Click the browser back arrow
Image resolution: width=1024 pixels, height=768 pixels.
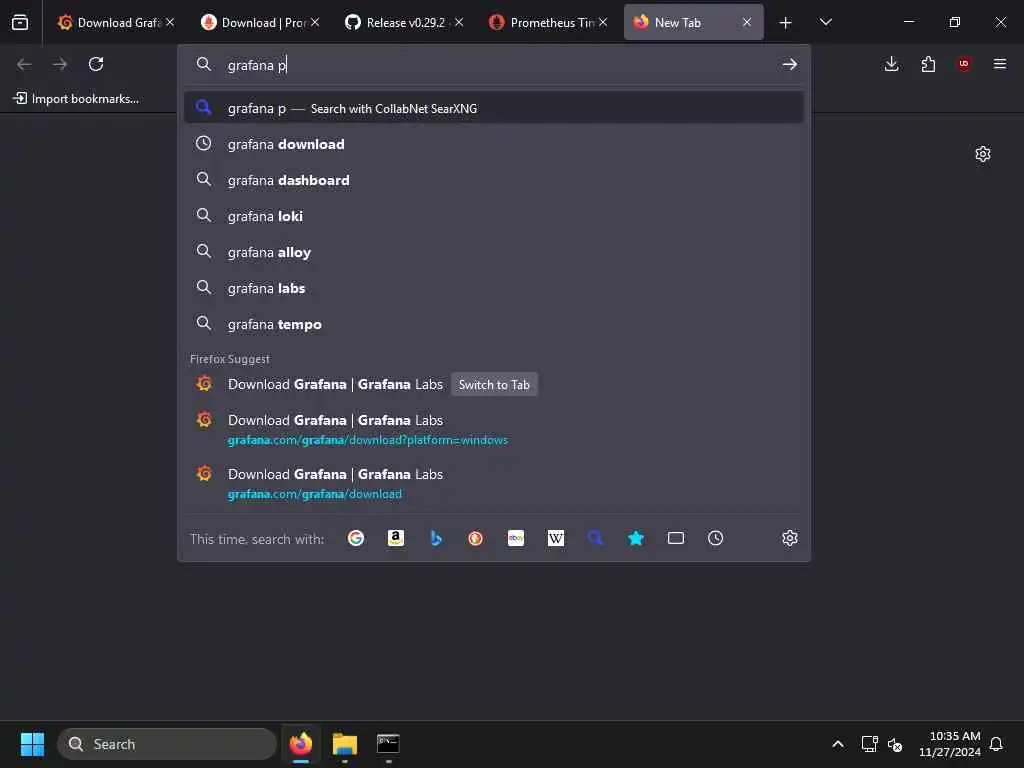click(x=24, y=64)
